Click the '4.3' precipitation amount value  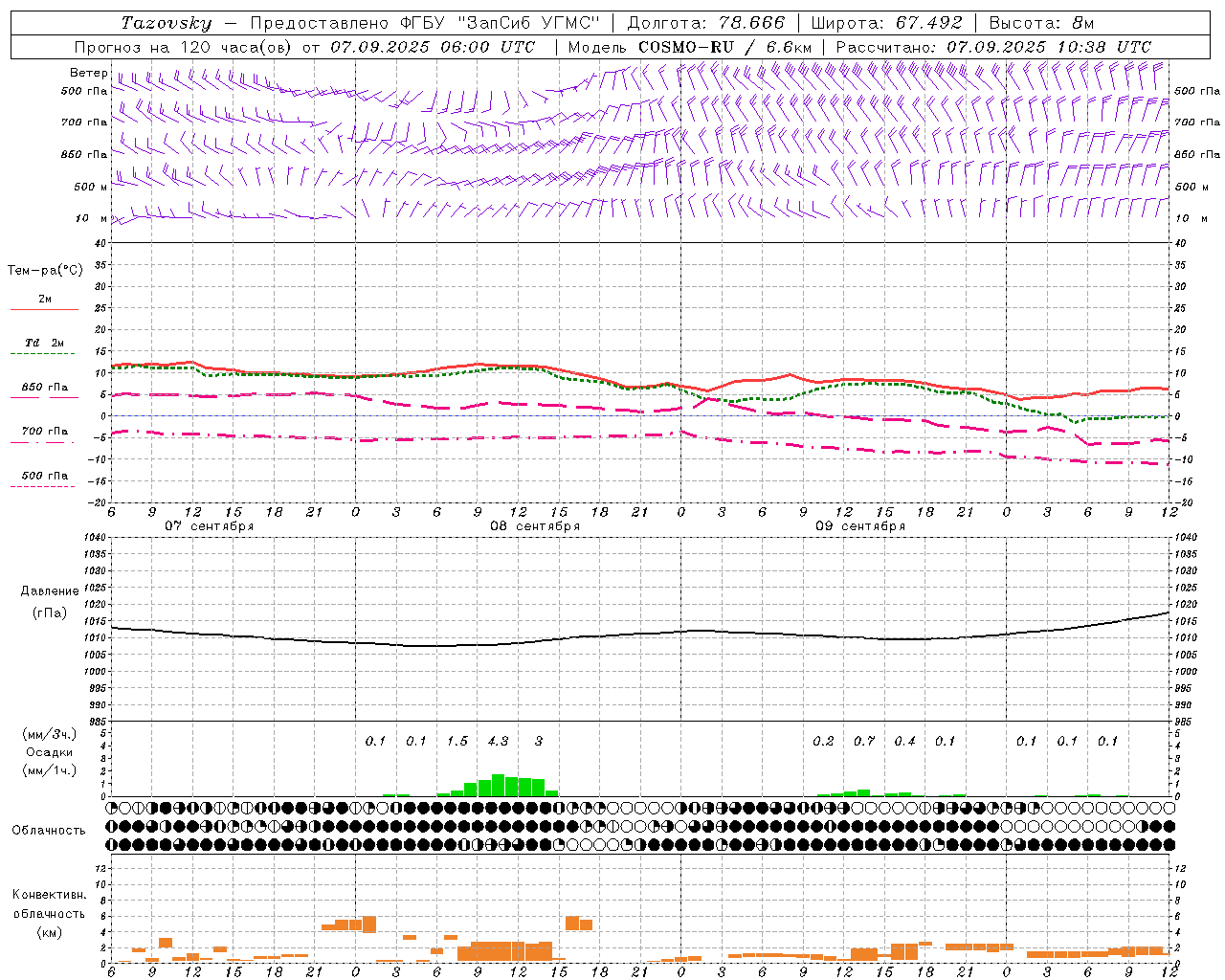pos(498,741)
